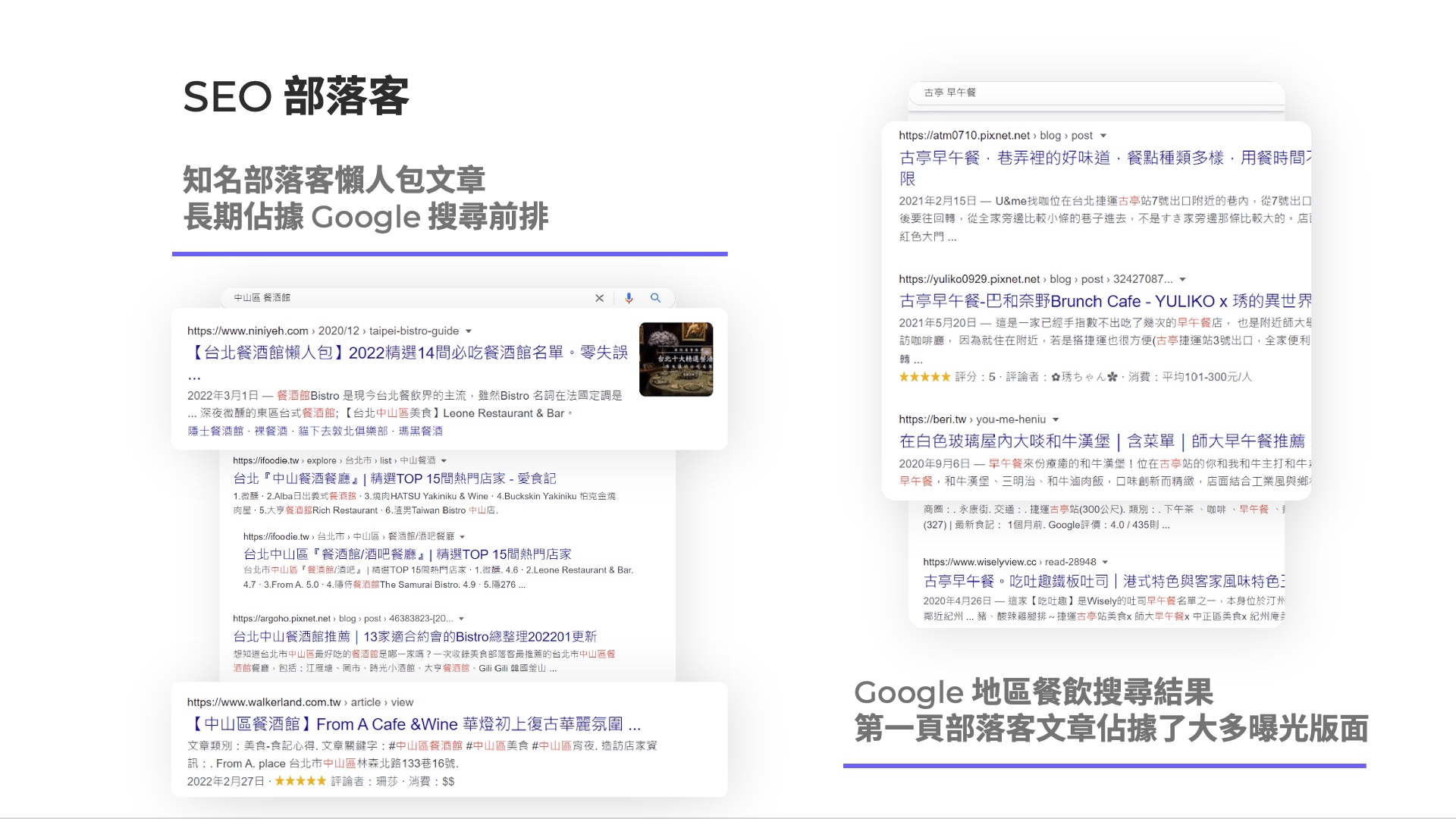This screenshot has width=1456, height=819.
Task: Open 古亭早午餐-巴和奈野Brunch Cafe link
Action: pos(1105,301)
